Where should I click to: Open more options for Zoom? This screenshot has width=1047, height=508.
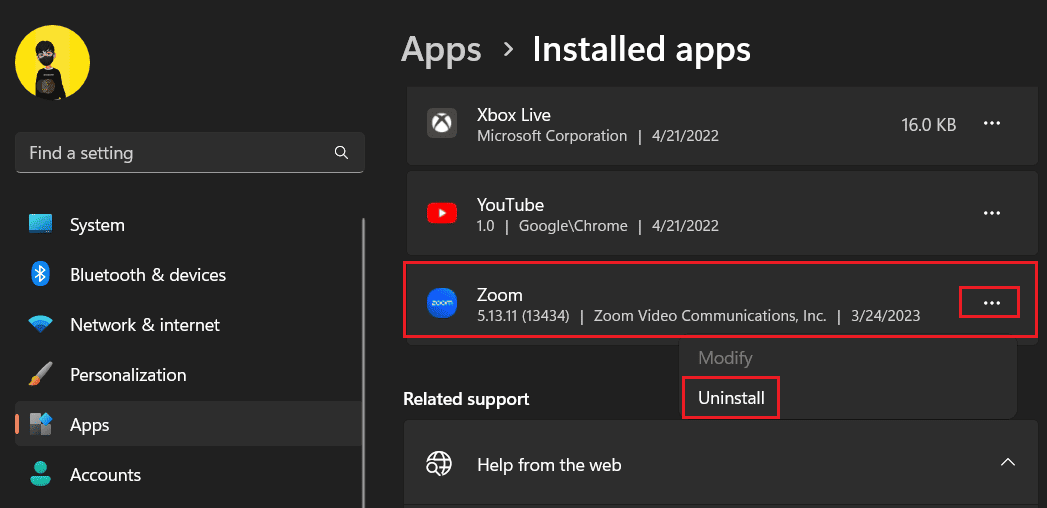pyautogui.click(x=990, y=302)
